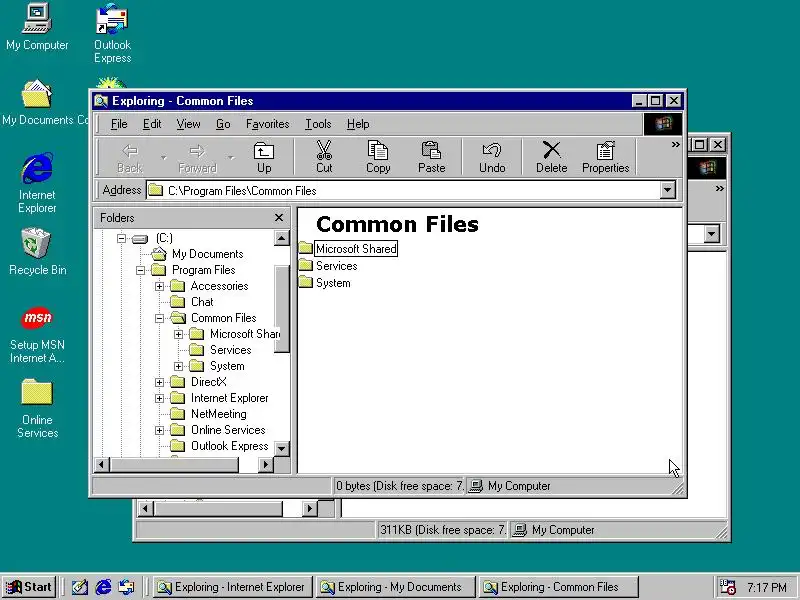Viewport: 800px width, 600px height.
Task: Select Online Services desktop folder
Action: [x=37, y=409]
